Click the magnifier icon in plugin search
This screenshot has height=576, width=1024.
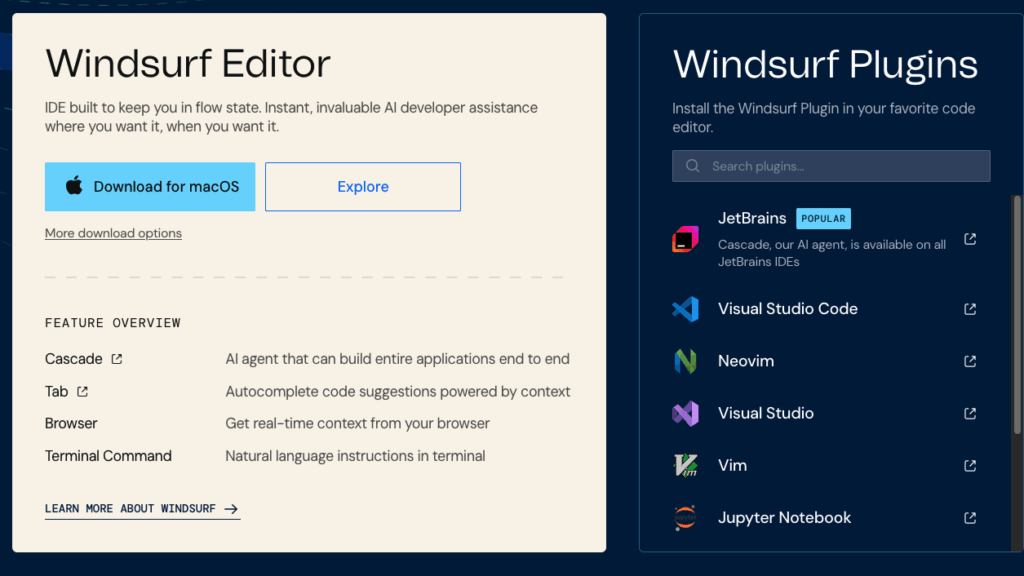point(693,166)
